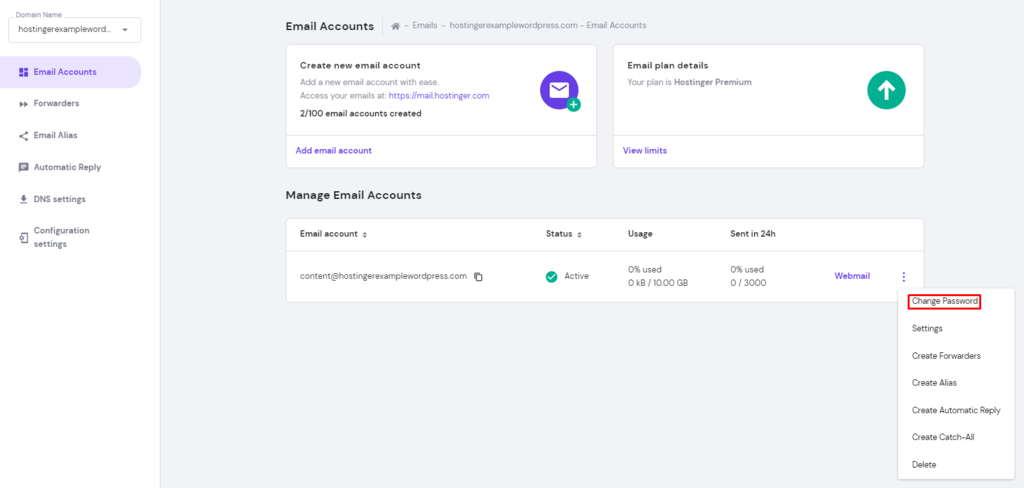
Task: Click the Add email account link
Action: pyautogui.click(x=333, y=151)
